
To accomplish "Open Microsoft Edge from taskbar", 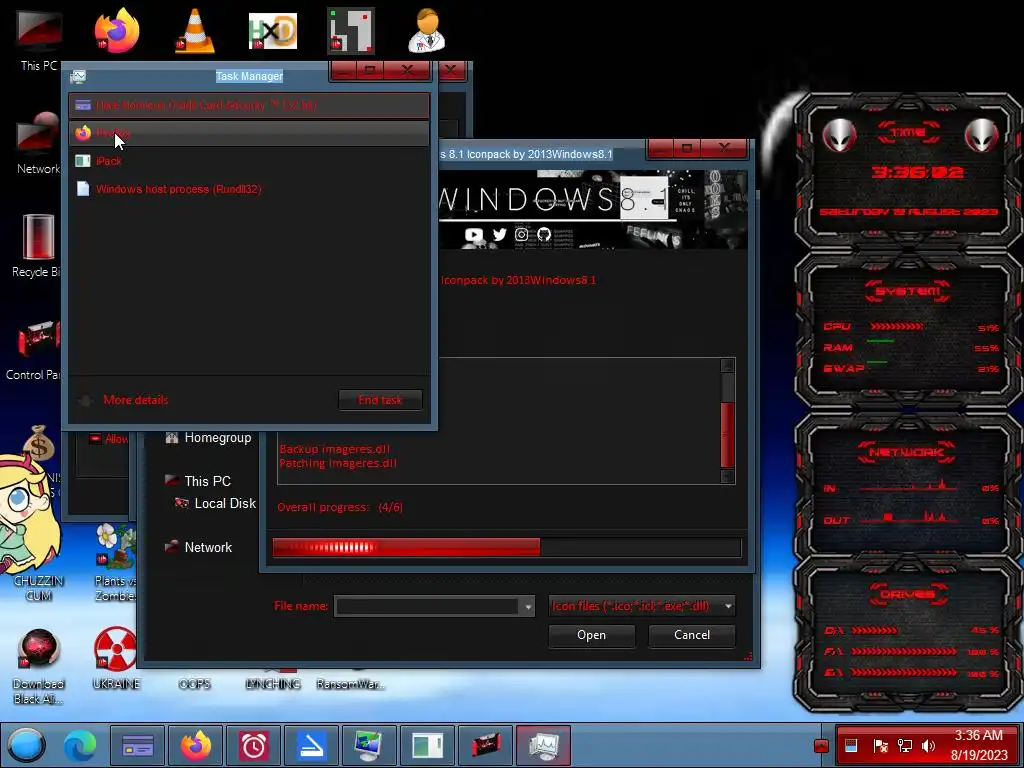I will point(80,745).
